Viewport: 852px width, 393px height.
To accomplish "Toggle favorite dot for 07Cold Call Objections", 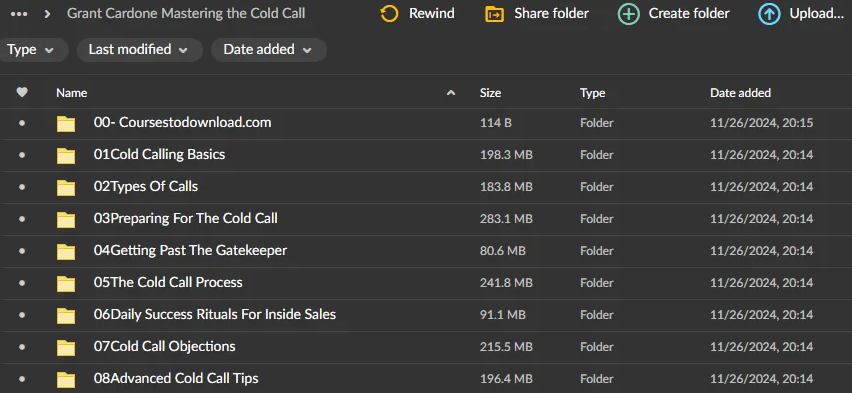I will [x=22, y=347].
